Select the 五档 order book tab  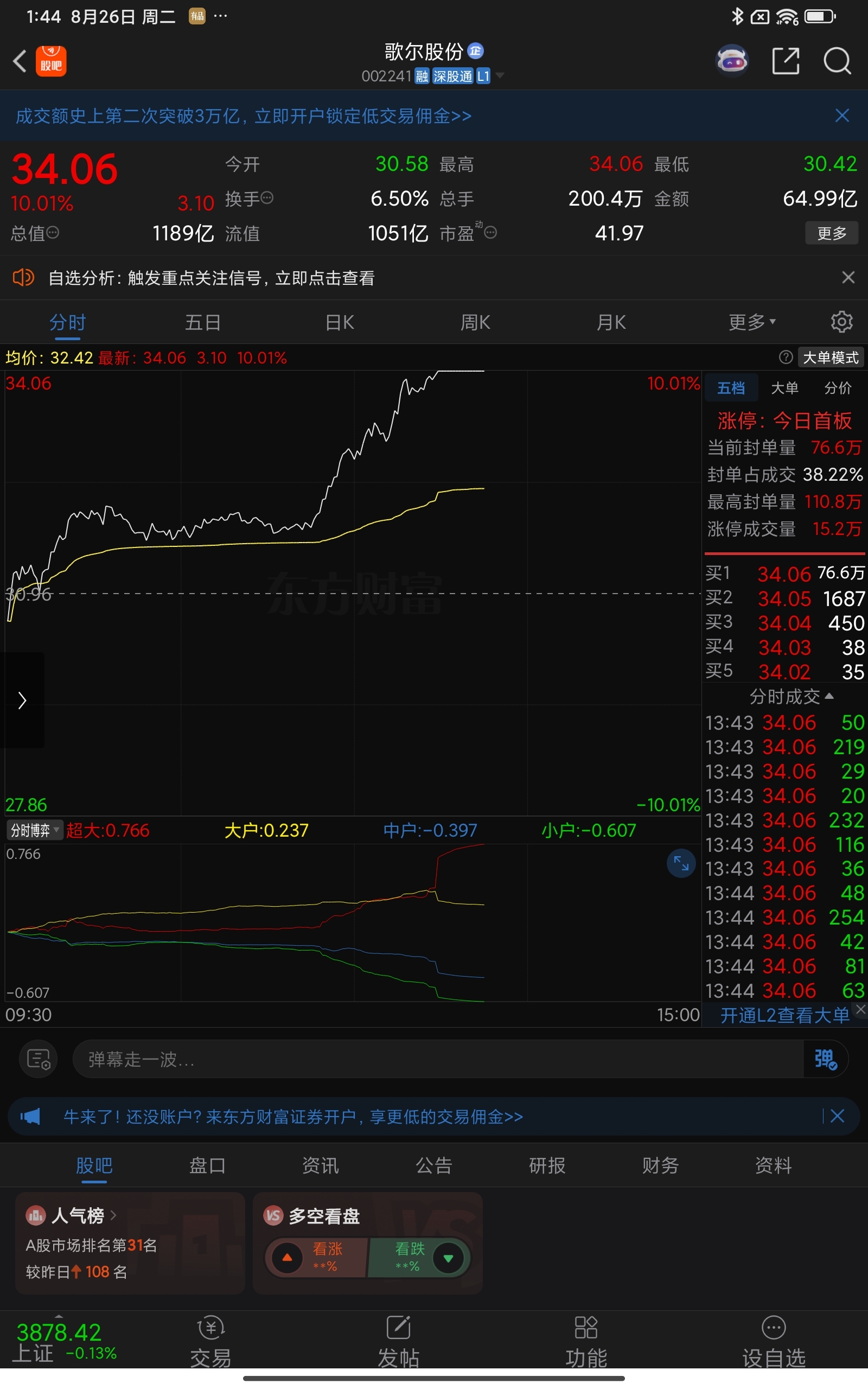pyautogui.click(x=731, y=388)
